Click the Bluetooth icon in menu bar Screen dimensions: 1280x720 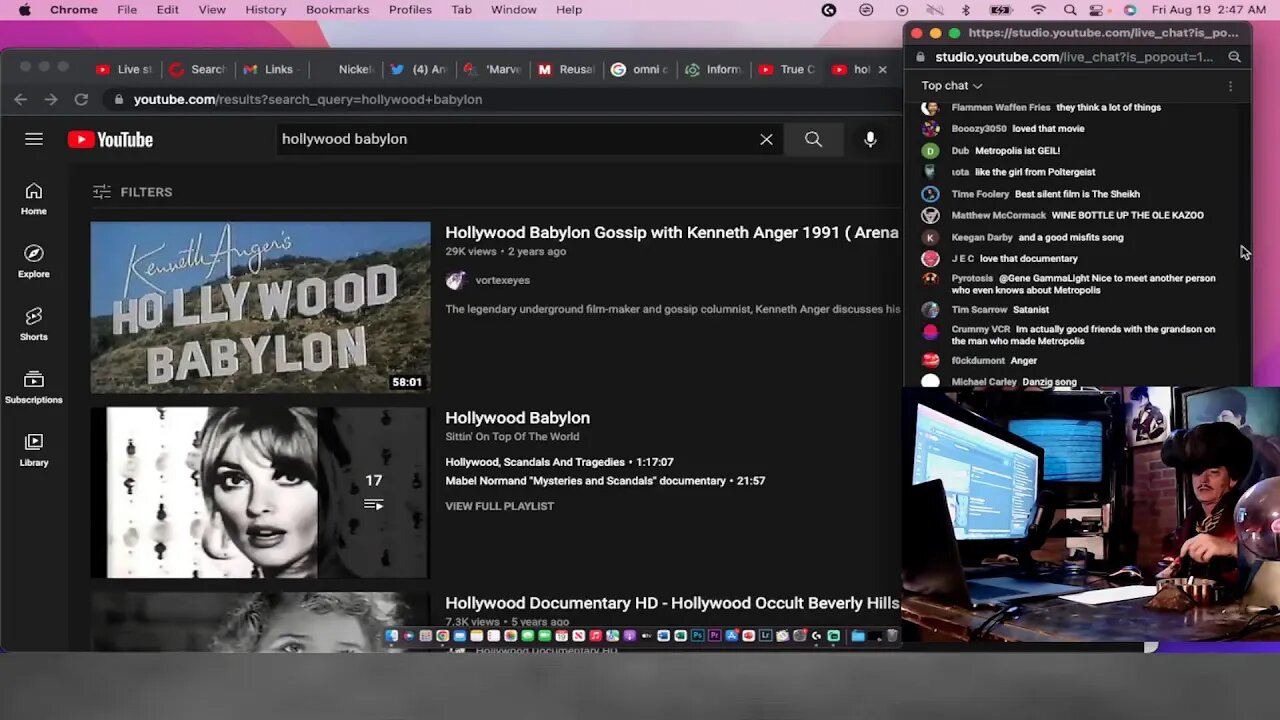pyautogui.click(x=966, y=10)
